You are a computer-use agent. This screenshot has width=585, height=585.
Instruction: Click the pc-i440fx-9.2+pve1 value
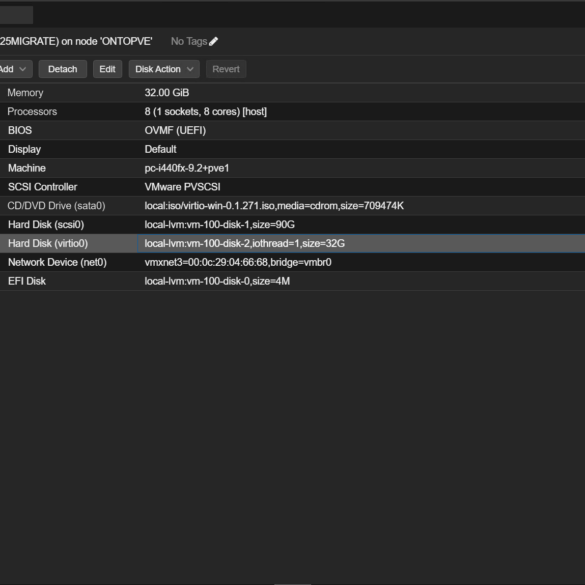pos(187,168)
